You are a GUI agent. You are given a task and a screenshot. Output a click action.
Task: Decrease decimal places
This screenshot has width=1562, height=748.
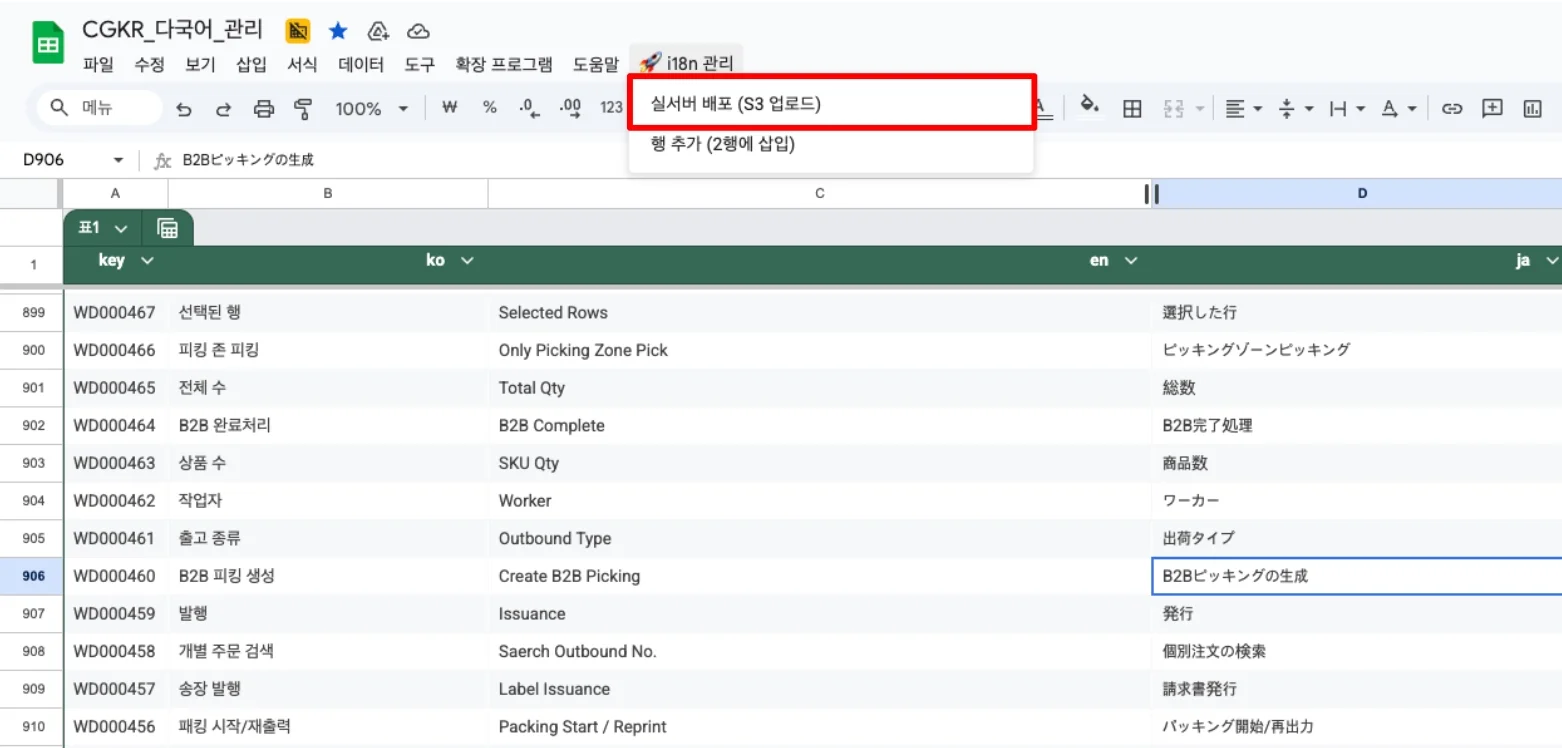pos(530,108)
